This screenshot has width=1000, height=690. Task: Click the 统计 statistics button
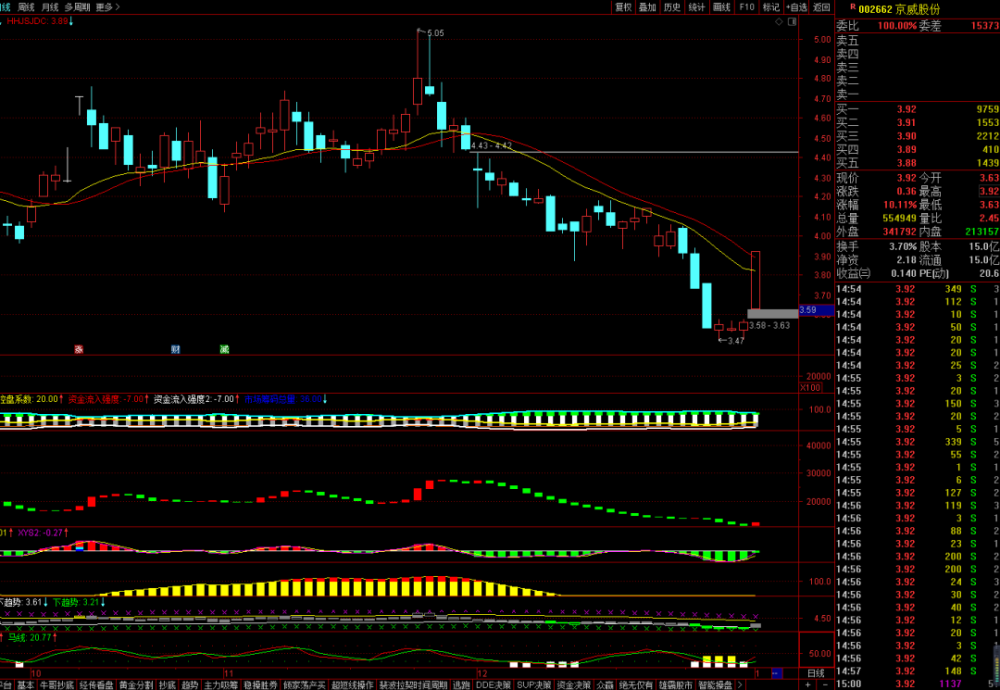coord(697,7)
